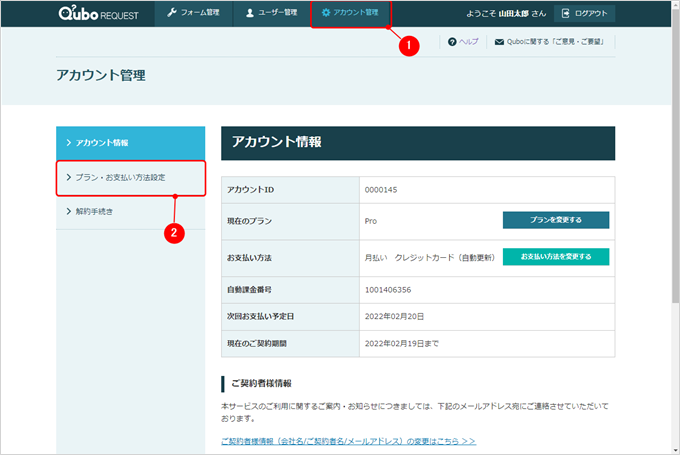Click the 月払い クレジットカード payment text
This screenshot has height=455, width=680.
[429, 258]
